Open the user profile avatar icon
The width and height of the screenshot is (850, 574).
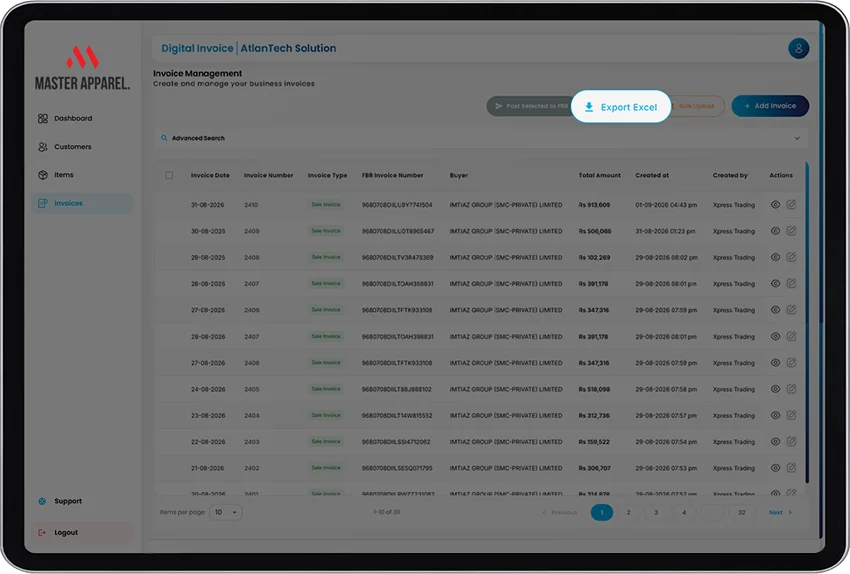pyautogui.click(x=798, y=48)
